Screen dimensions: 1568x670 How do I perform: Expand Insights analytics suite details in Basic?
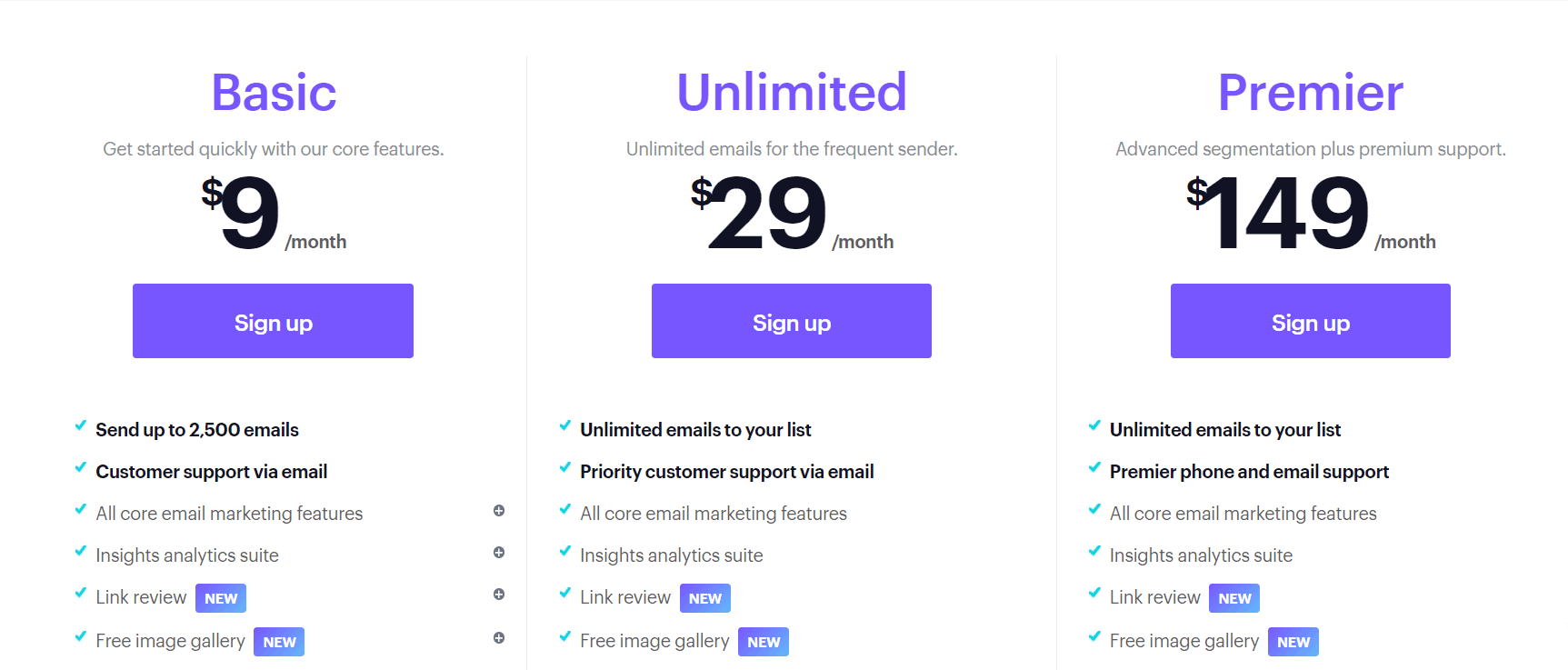[x=499, y=553]
